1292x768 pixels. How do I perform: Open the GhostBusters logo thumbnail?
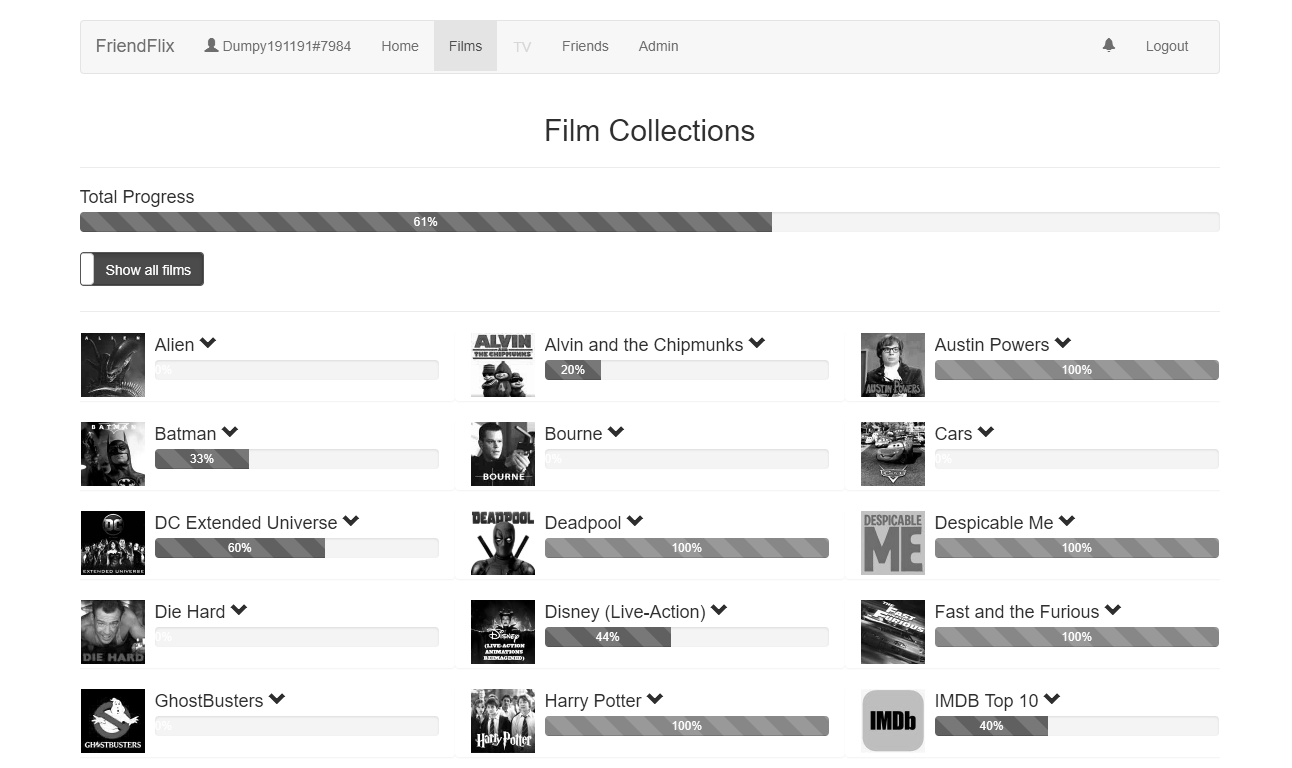pyautogui.click(x=113, y=721)
